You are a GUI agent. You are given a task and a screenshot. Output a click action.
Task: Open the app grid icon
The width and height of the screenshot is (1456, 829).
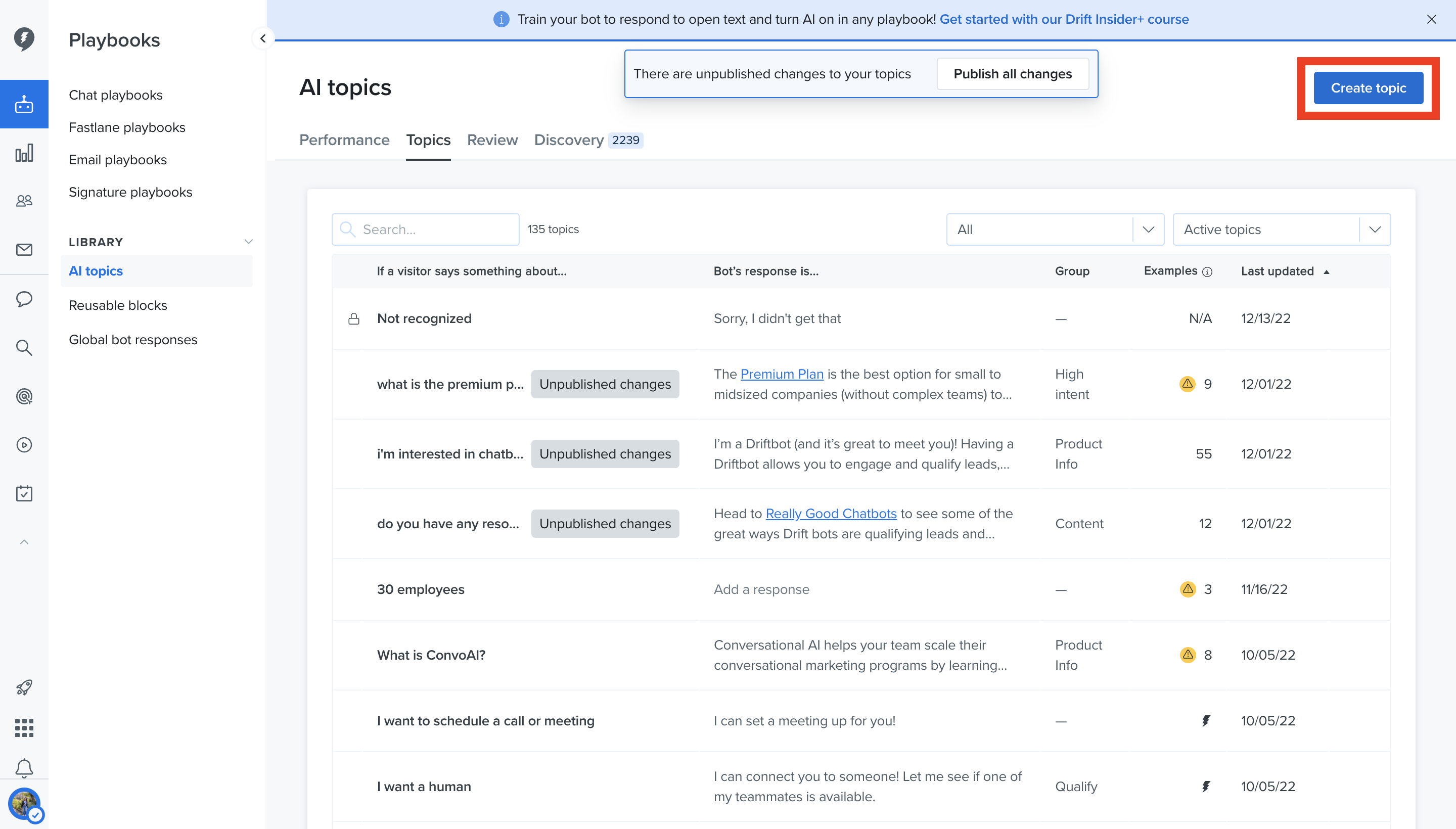coord(24,728)
